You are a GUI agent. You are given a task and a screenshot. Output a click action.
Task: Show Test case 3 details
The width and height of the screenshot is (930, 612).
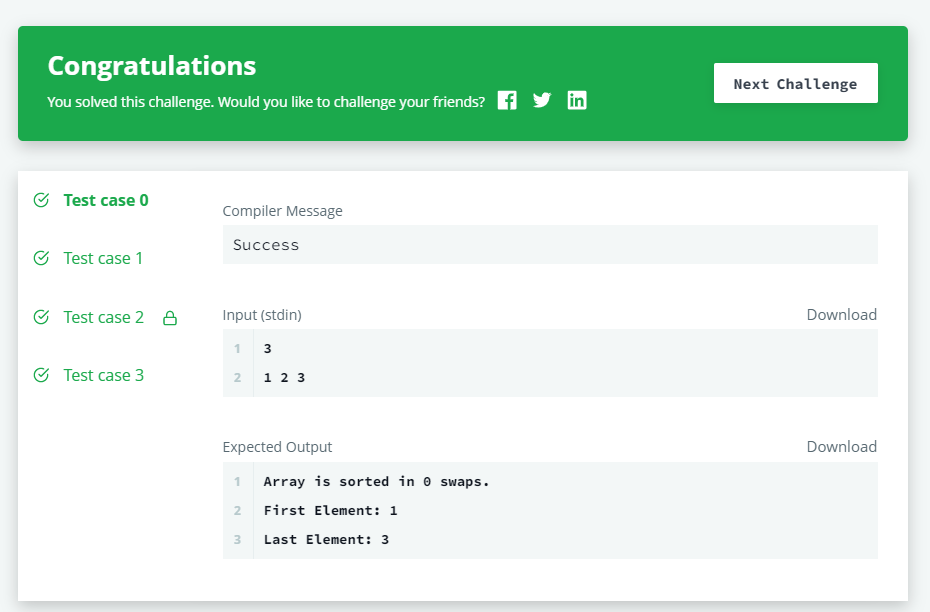[104, 375]
